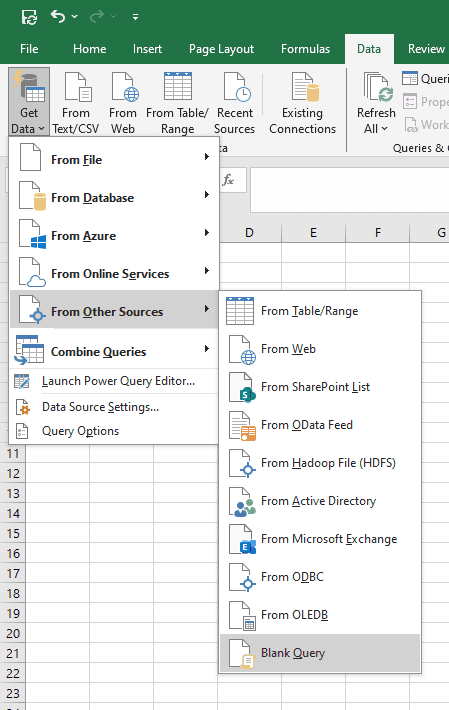This screenshot has width=449, height=710.
Task: Open Existing Connections
Action: 302,103
